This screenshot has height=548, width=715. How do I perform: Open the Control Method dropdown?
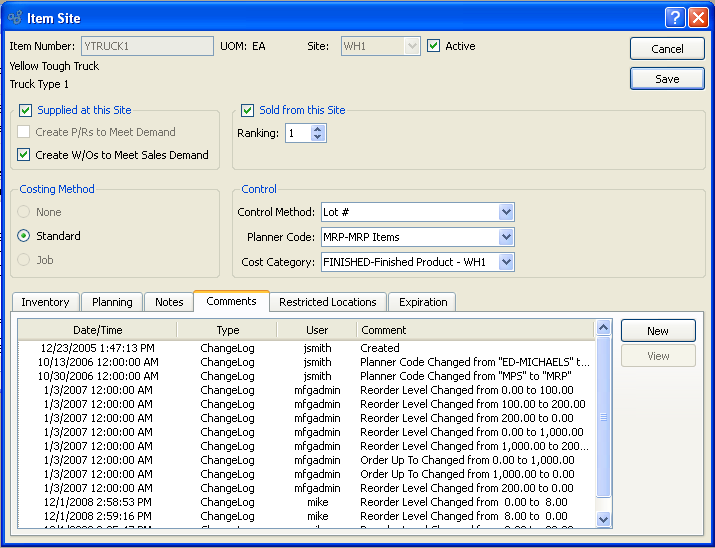pyautogui.click(x=506, y=212)
